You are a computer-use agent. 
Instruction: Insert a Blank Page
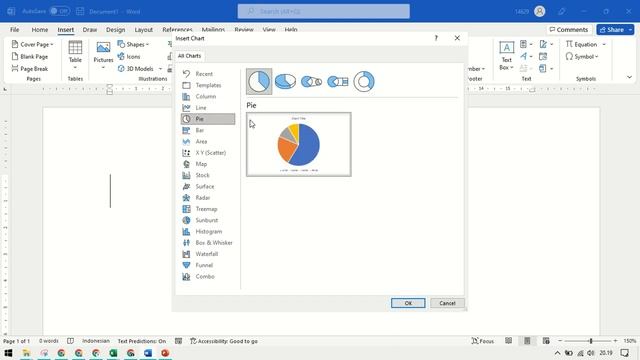(x=30, y=56)
